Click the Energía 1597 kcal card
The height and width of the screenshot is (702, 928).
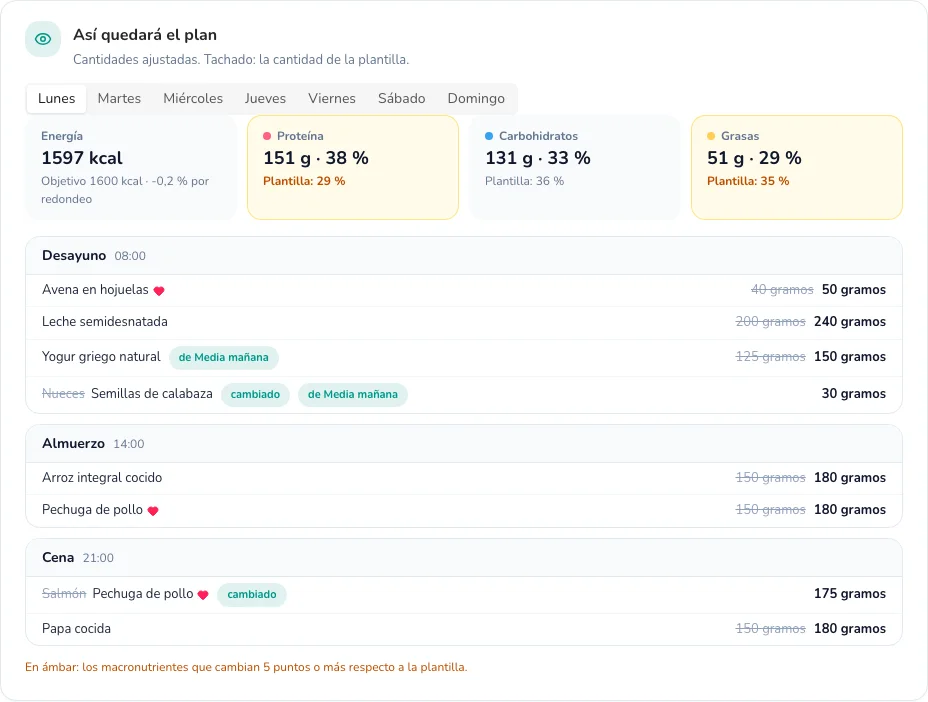pyautogui.click(x=131, y=168)
